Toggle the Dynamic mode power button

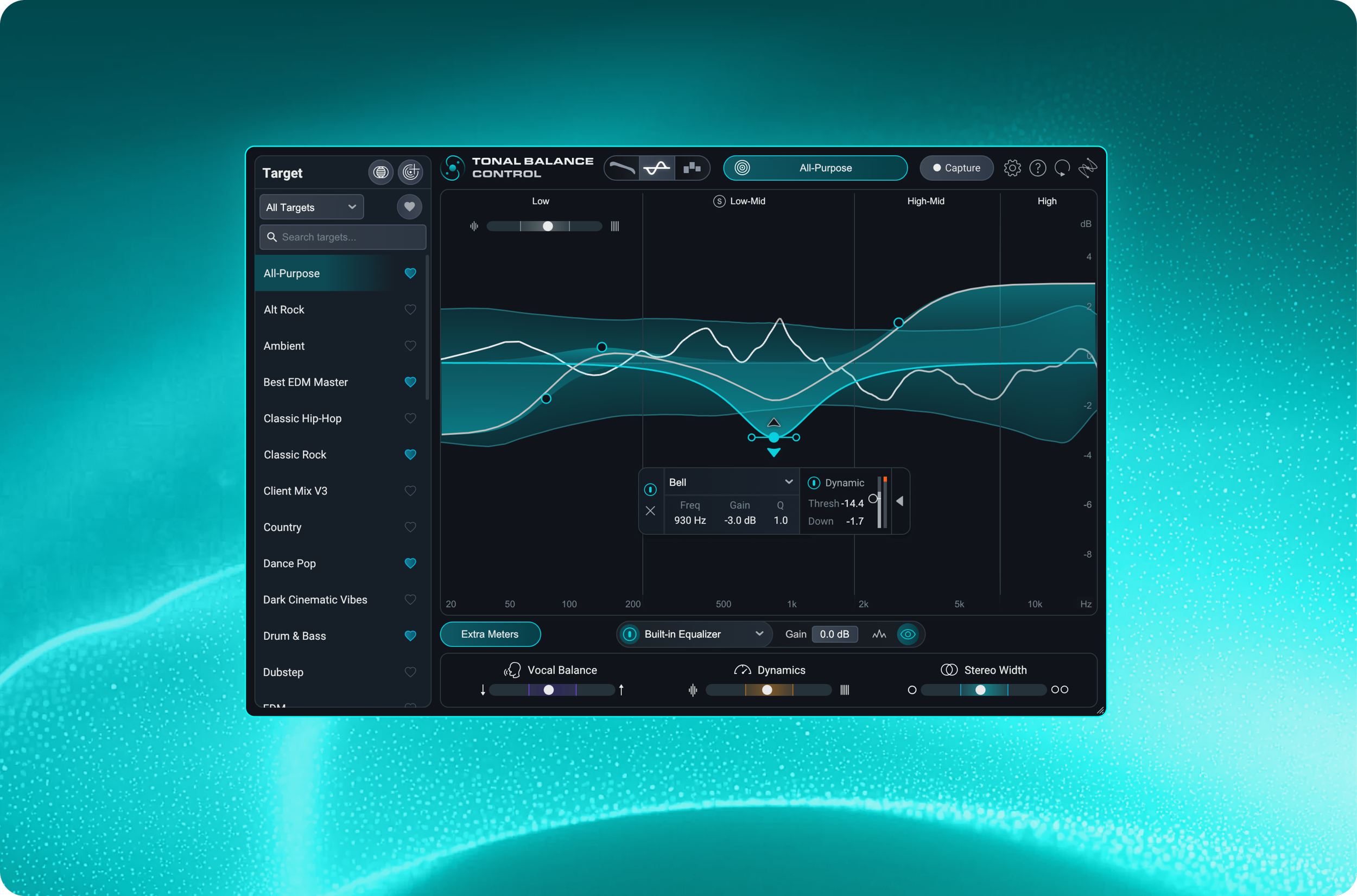point(814,483)
